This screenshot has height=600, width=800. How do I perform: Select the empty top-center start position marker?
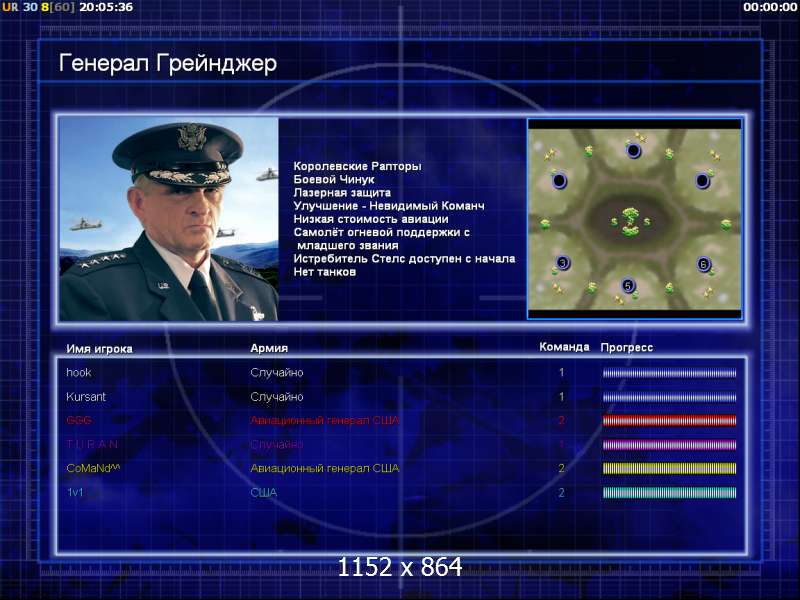tap(633, 151)
